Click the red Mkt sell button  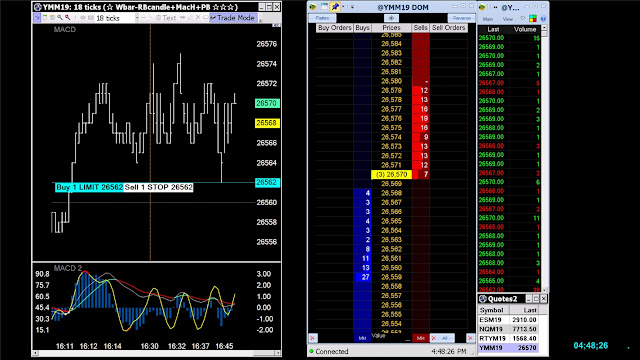pos(420,338)
